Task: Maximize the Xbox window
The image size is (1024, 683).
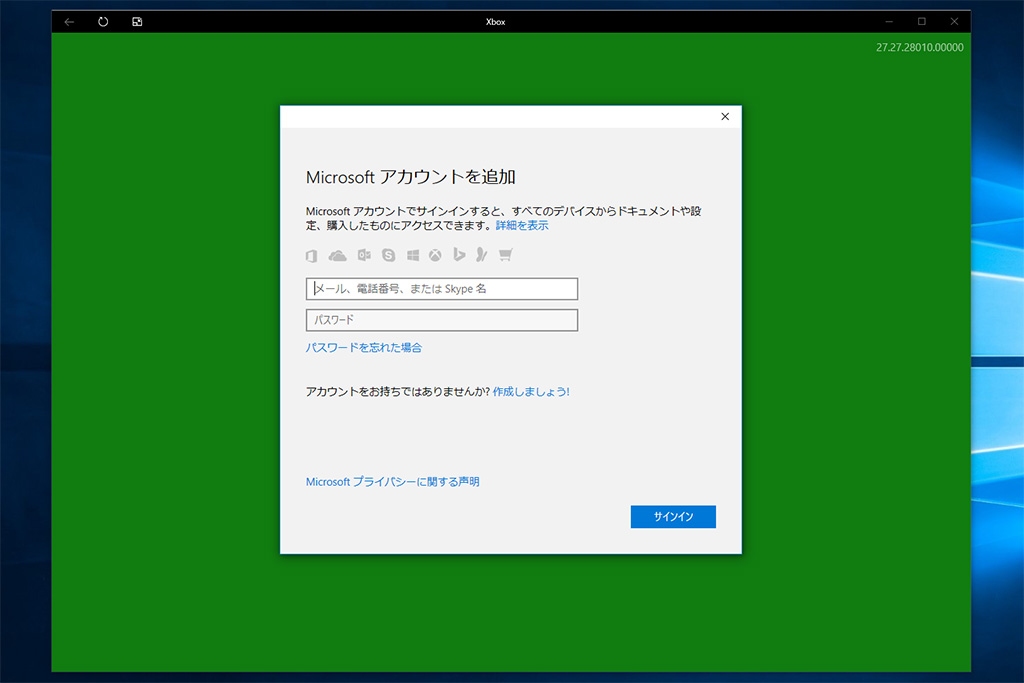Action: click(921, 22)
